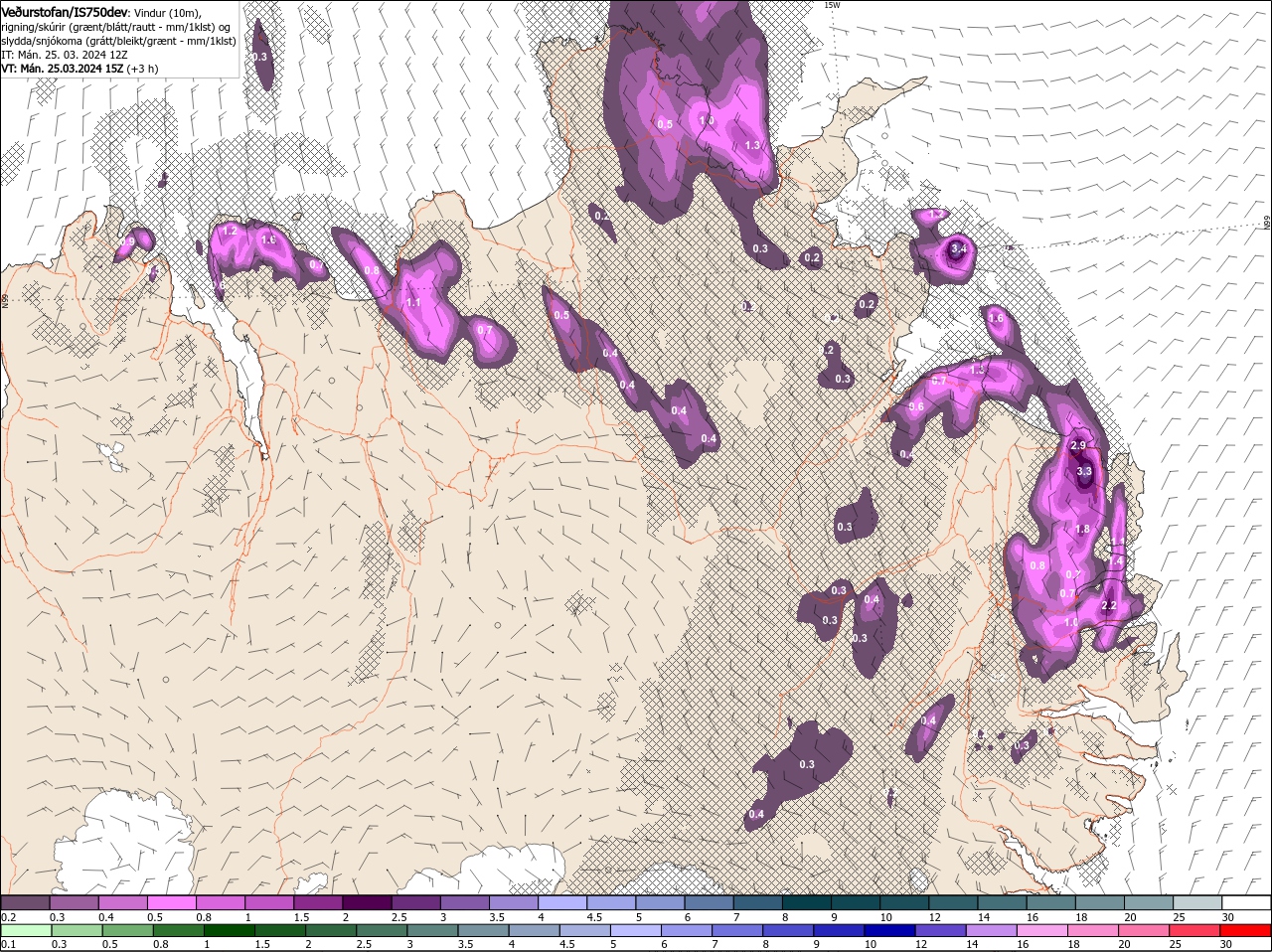Click the pink 18 rain-scale swatch
Screen dimensions: 1272x952
(x=1092, y=930)
